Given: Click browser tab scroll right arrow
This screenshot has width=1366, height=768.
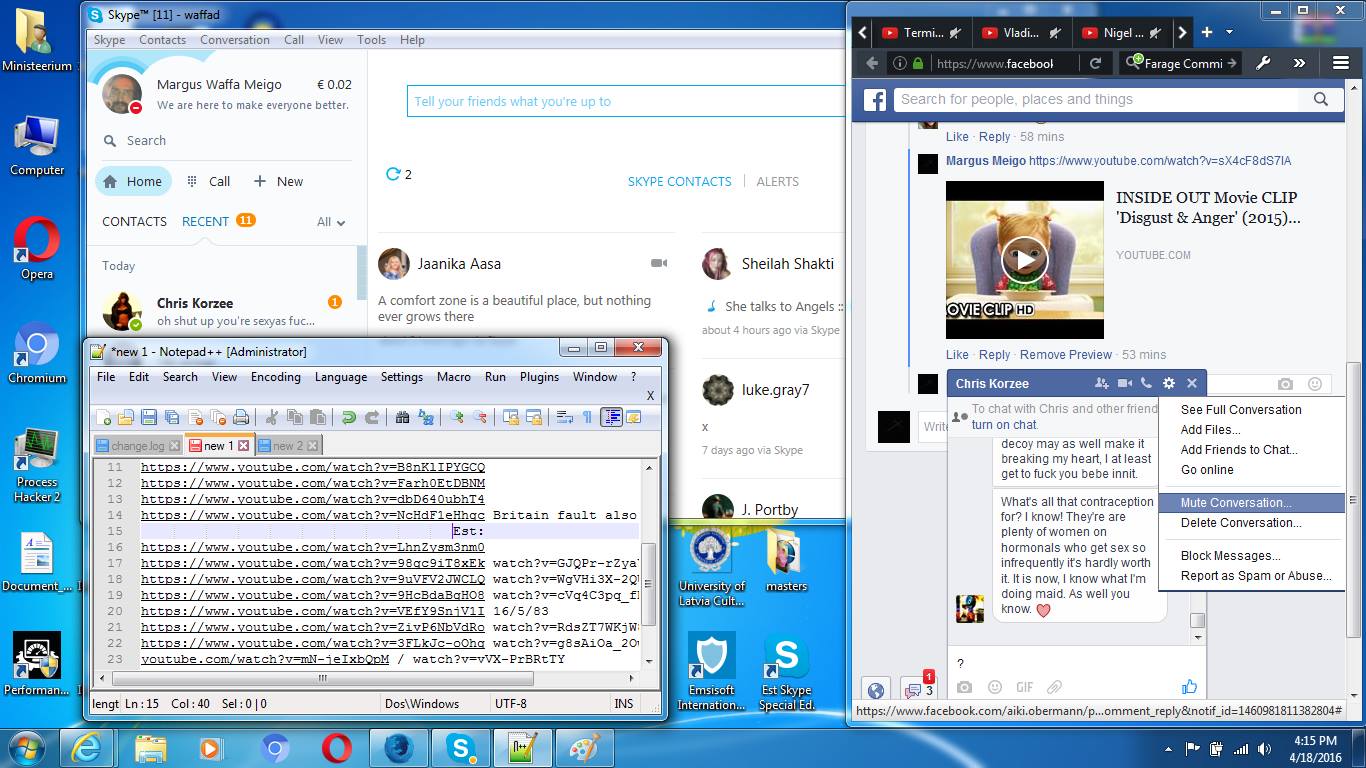Looking at the screenshot, I should [x=1182, y=32].
